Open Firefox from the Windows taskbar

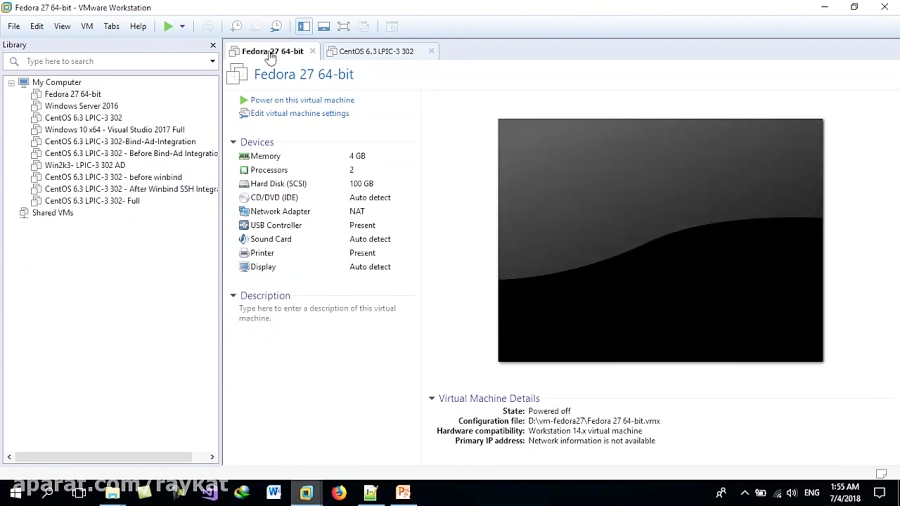click(x=339, y=492)
